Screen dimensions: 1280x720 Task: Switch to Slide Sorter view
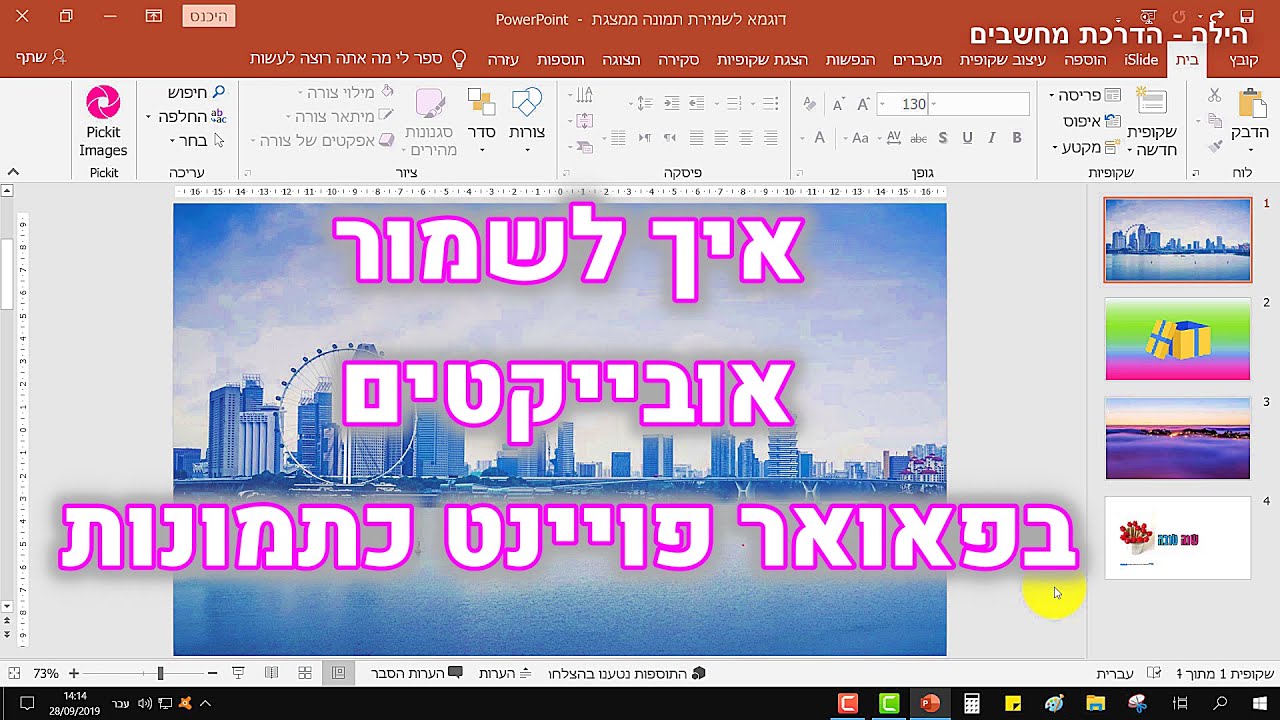305,673
